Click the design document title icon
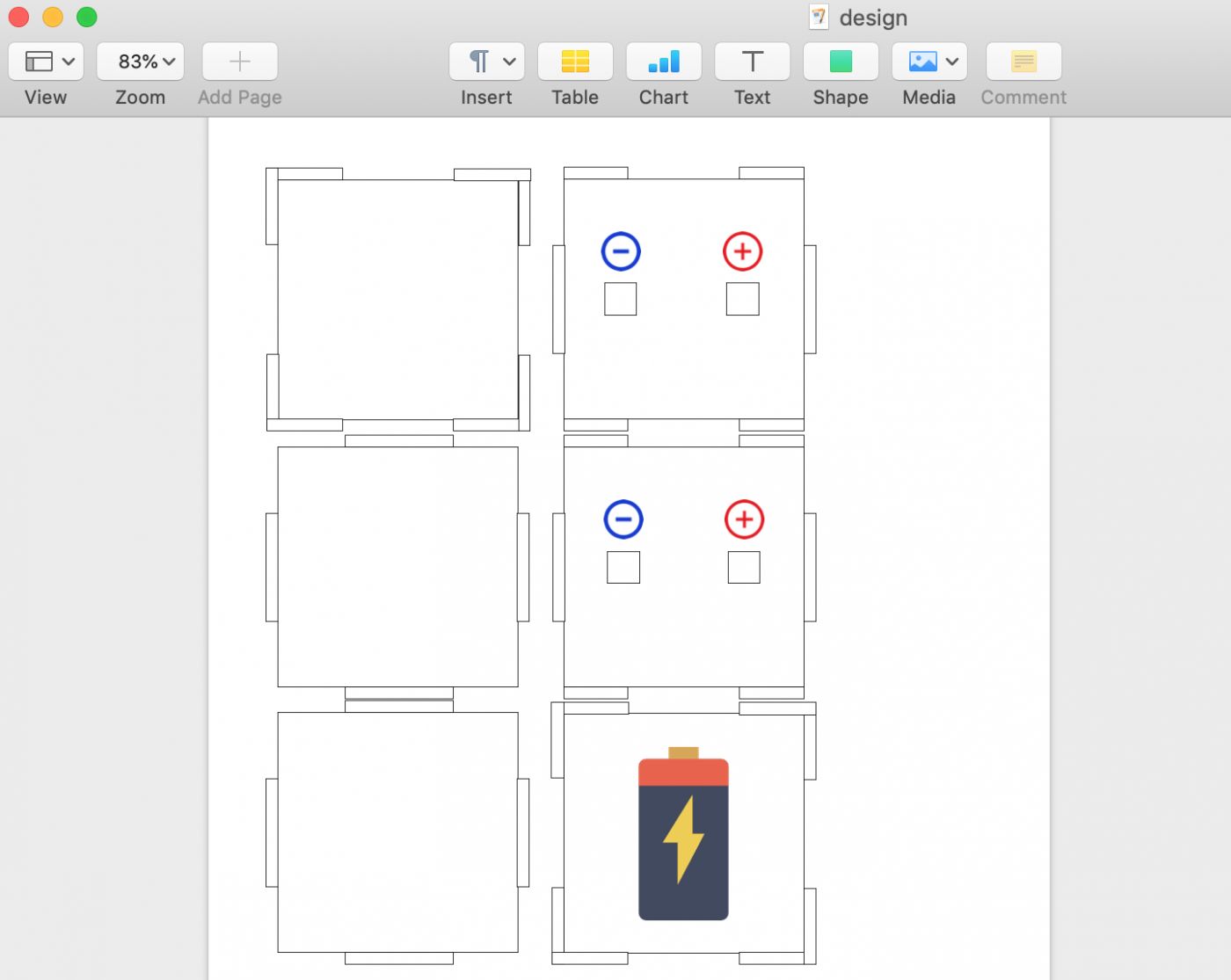The image size is (1231, 980). (819, 18)
